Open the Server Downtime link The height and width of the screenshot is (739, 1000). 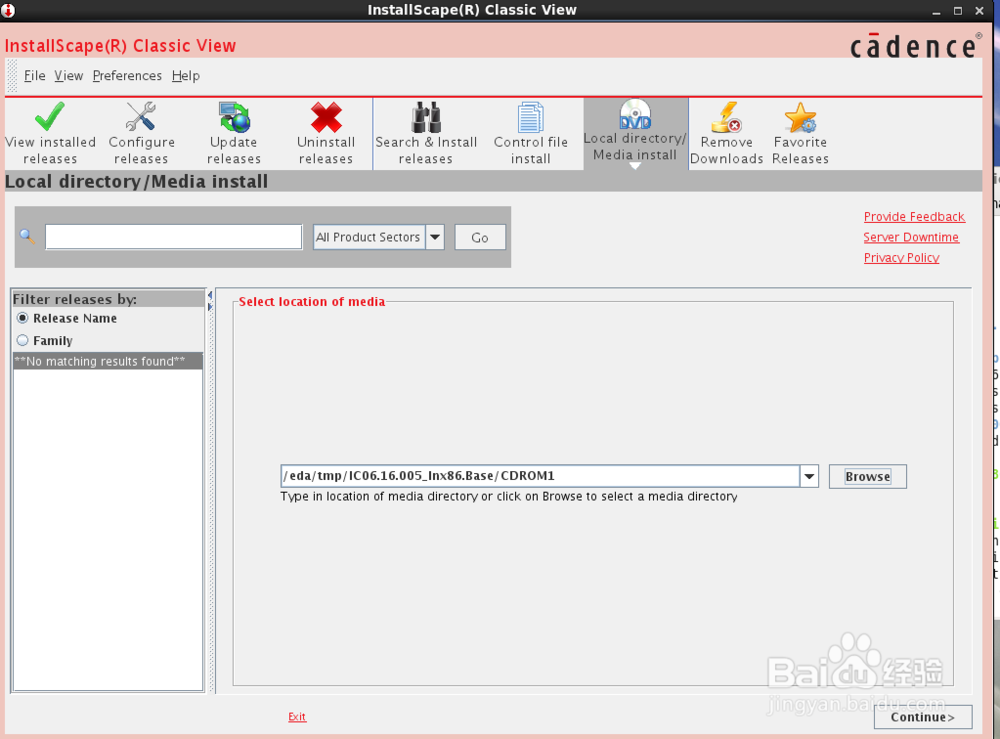pos(911,237)
